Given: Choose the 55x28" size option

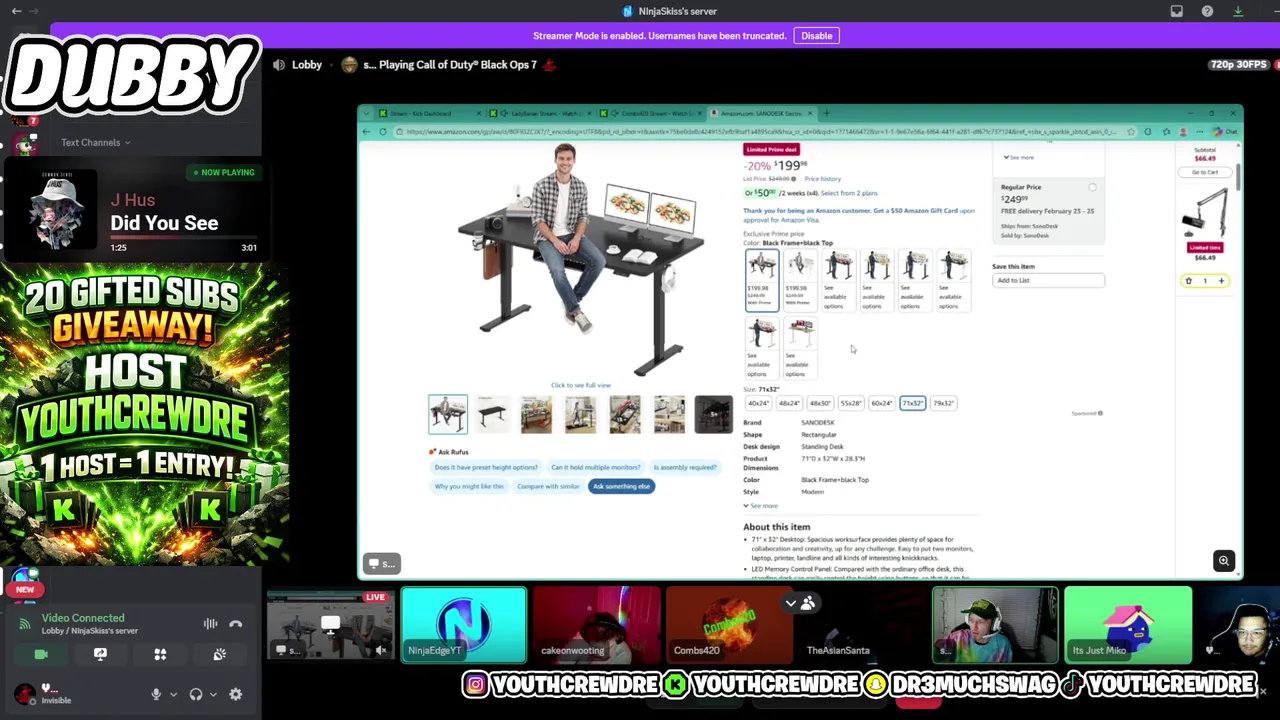Looking at the screenshot, I should coord(851,403).
